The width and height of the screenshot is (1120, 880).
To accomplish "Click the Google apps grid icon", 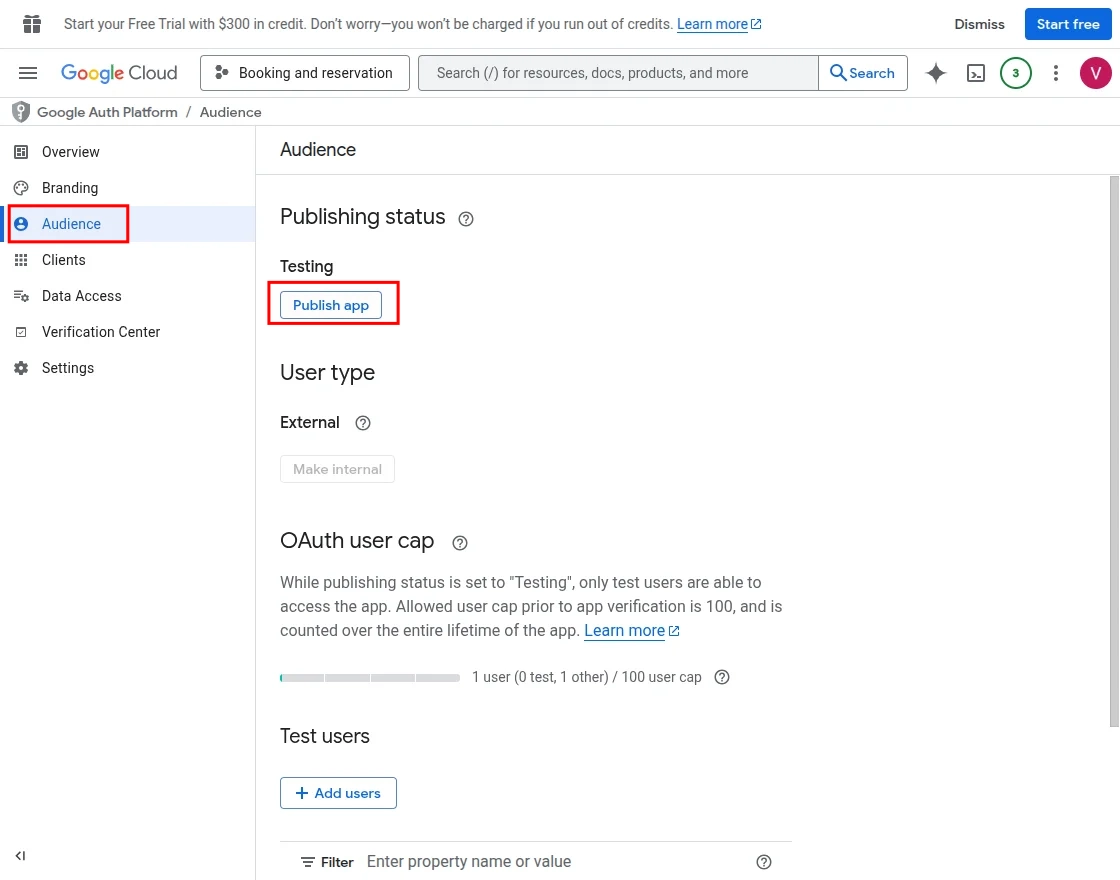I will click(31, 22).
